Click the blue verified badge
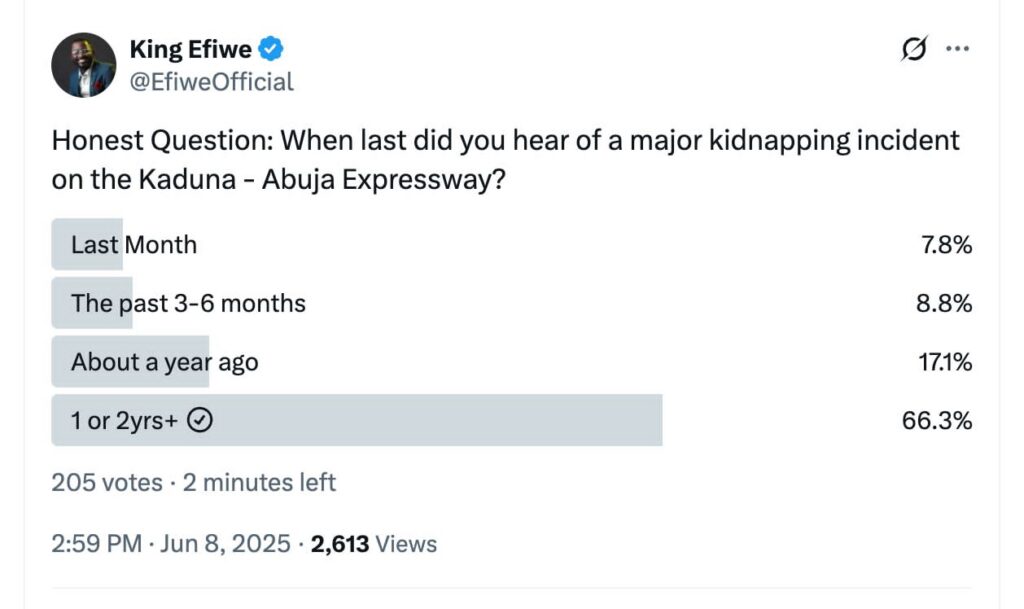This screenshot has width=1024, height=609. pyautogui.click(x=270, y=49)
